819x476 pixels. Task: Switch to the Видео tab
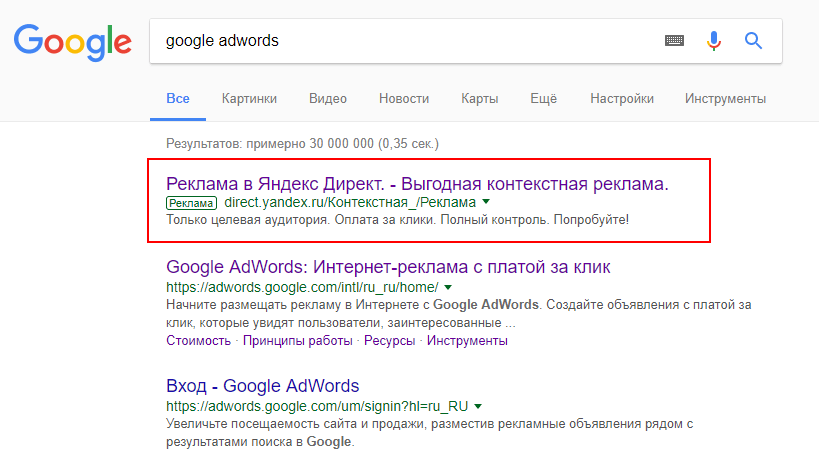(x=328, y=99)
